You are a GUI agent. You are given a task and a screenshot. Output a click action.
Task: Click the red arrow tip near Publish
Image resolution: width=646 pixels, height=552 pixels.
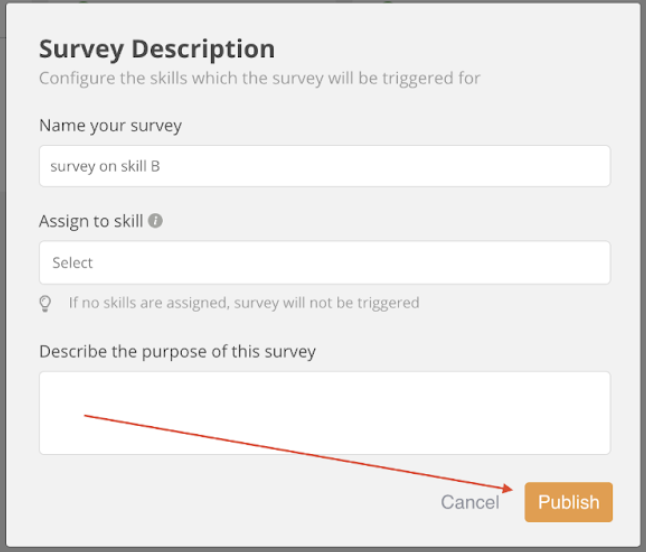(x=509, y=489)
